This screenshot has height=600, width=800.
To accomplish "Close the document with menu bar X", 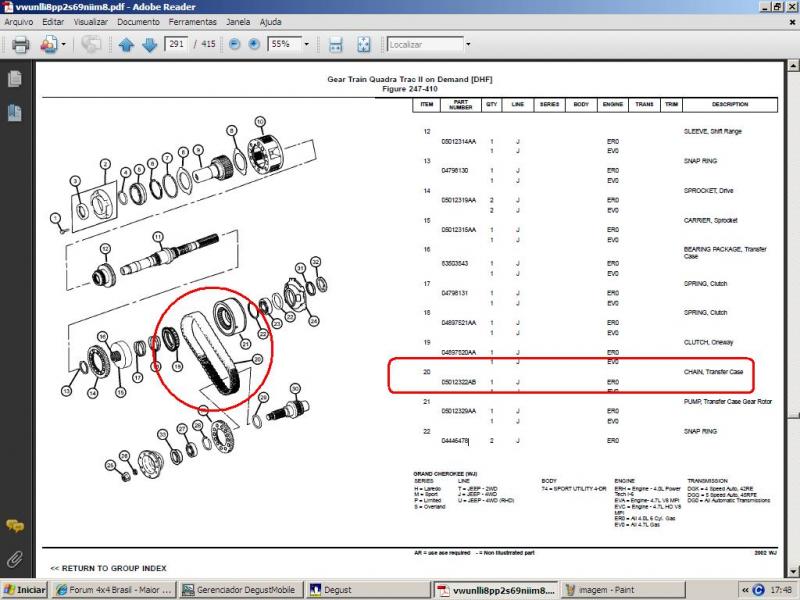I will pyautogui.click(x=792, y=22).
